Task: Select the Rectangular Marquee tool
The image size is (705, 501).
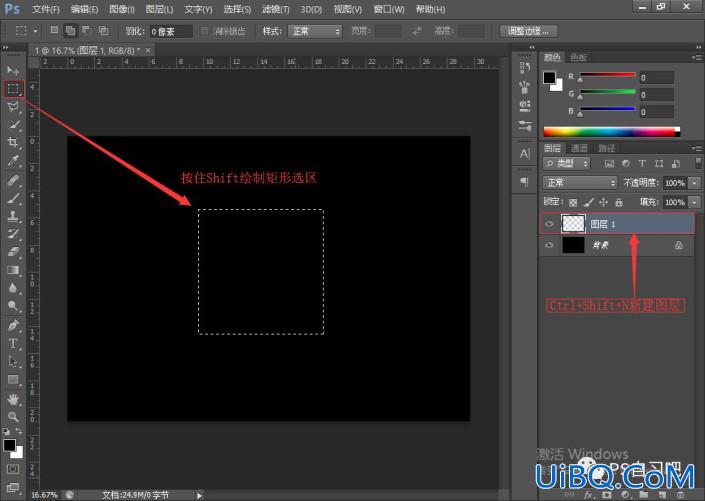Action: tap(13, 89)
